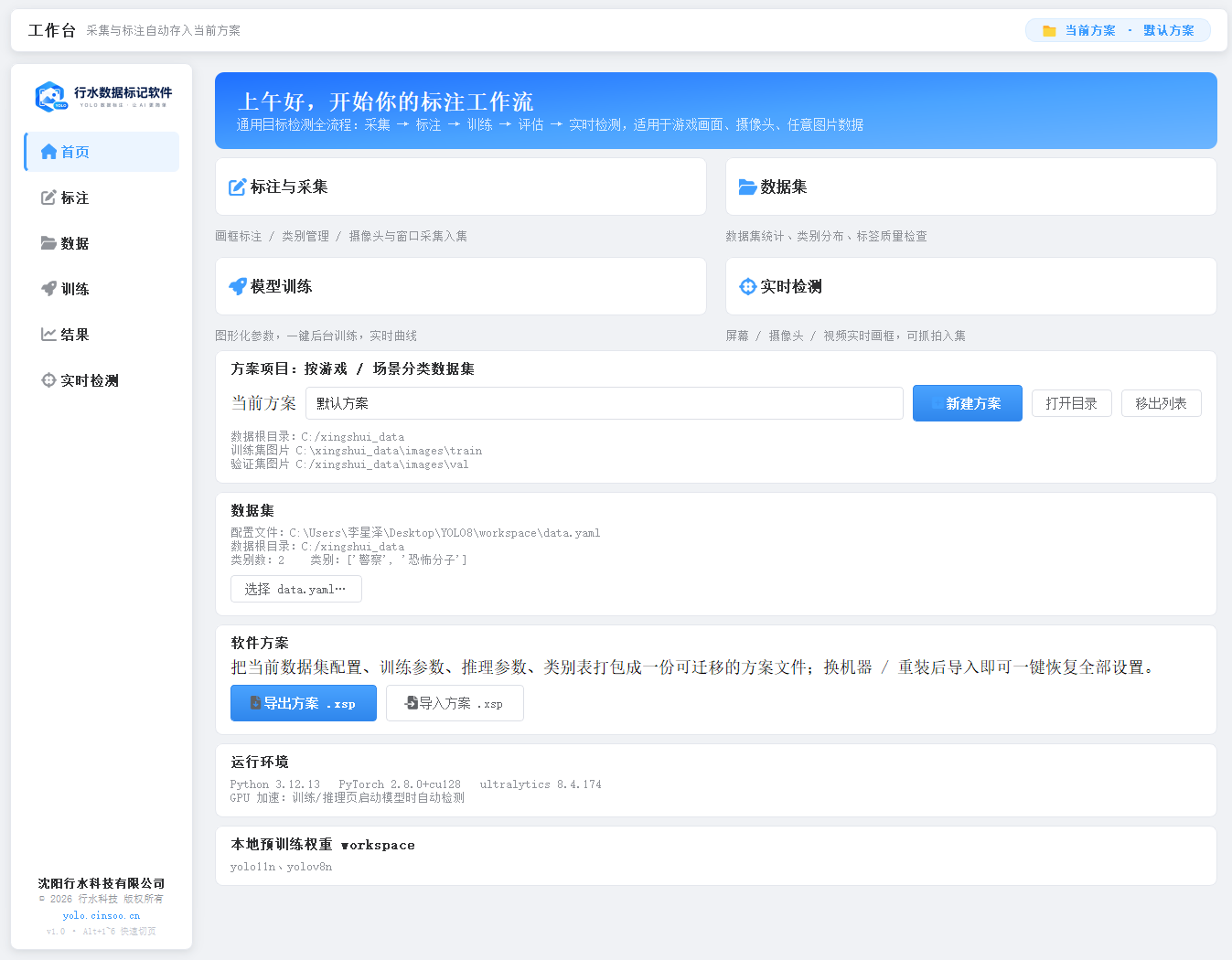Open the 标注与采集 card
Screen dimensions: 1232x960
[x=461, y=187]
